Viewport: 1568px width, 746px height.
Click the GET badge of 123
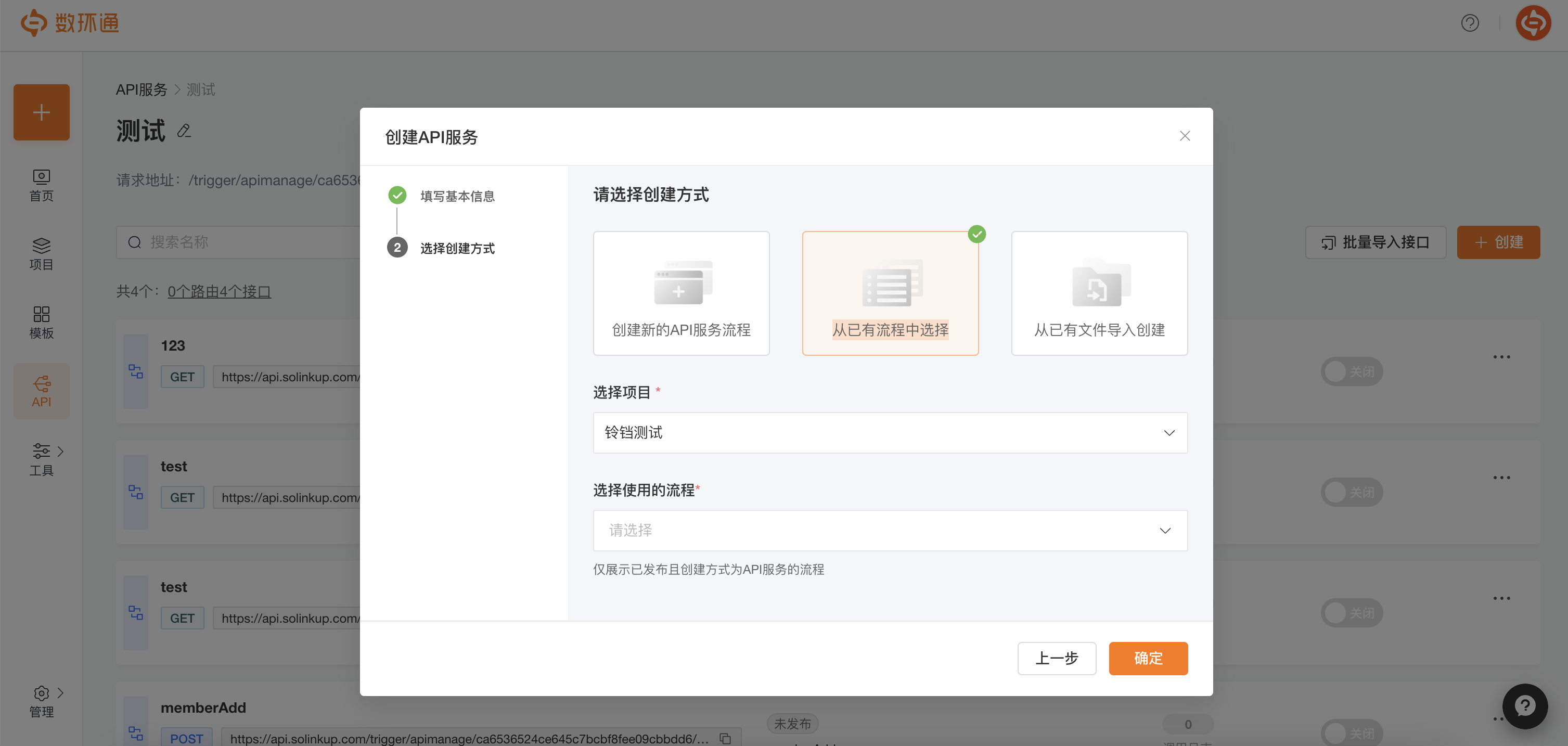(182, 377)
